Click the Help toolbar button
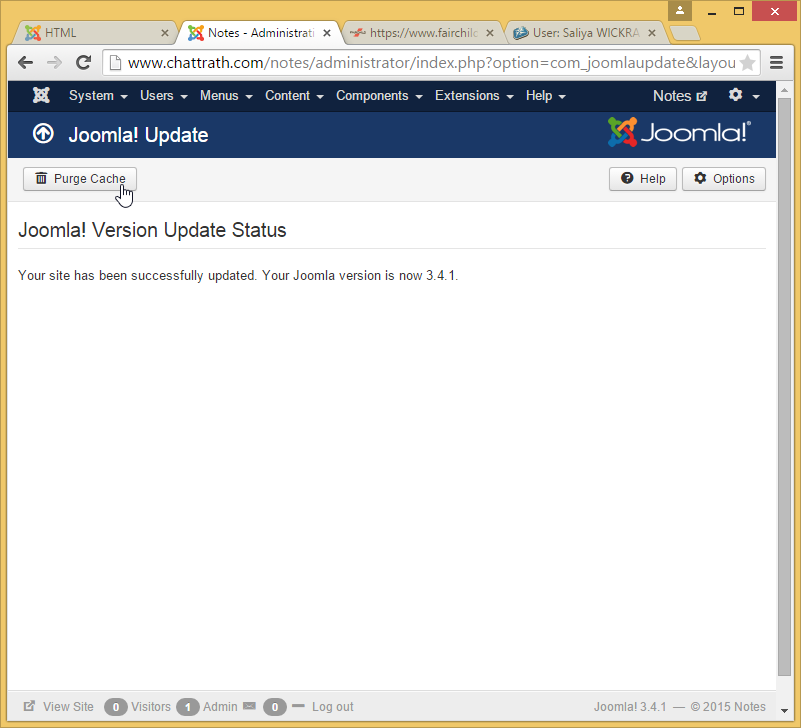 click(642, 179)
